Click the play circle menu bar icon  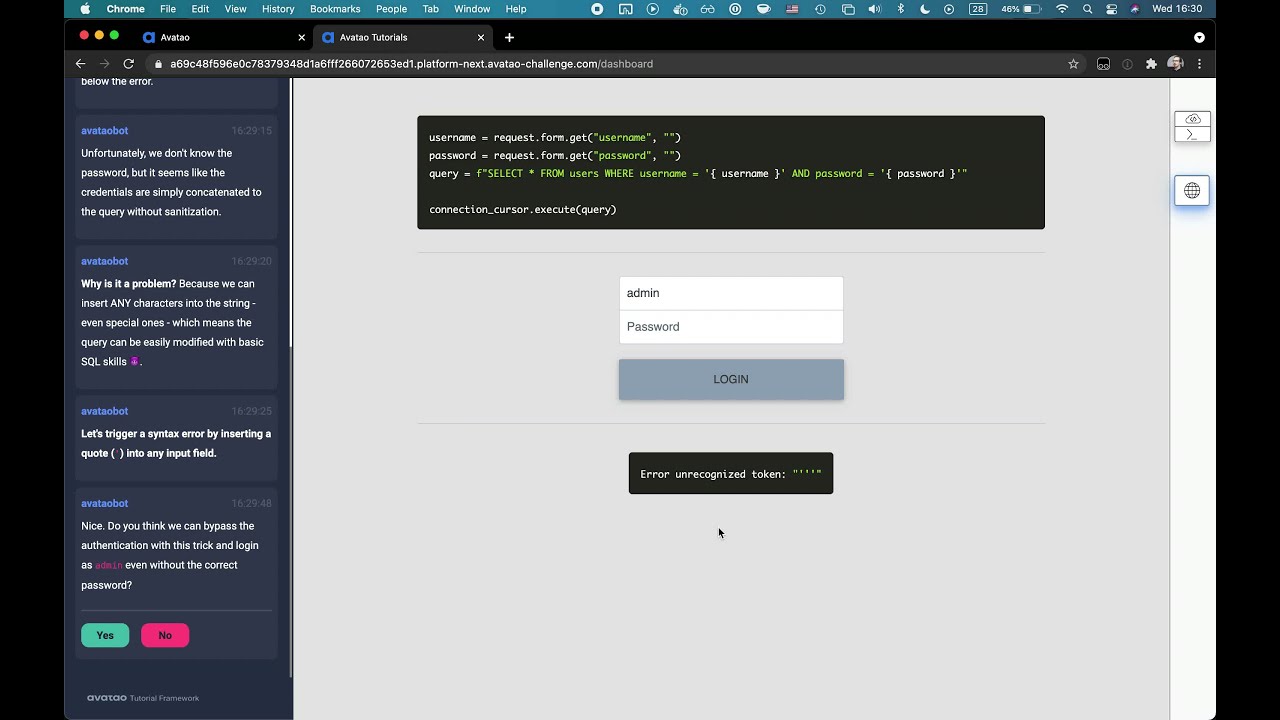(x=653, y=9)
